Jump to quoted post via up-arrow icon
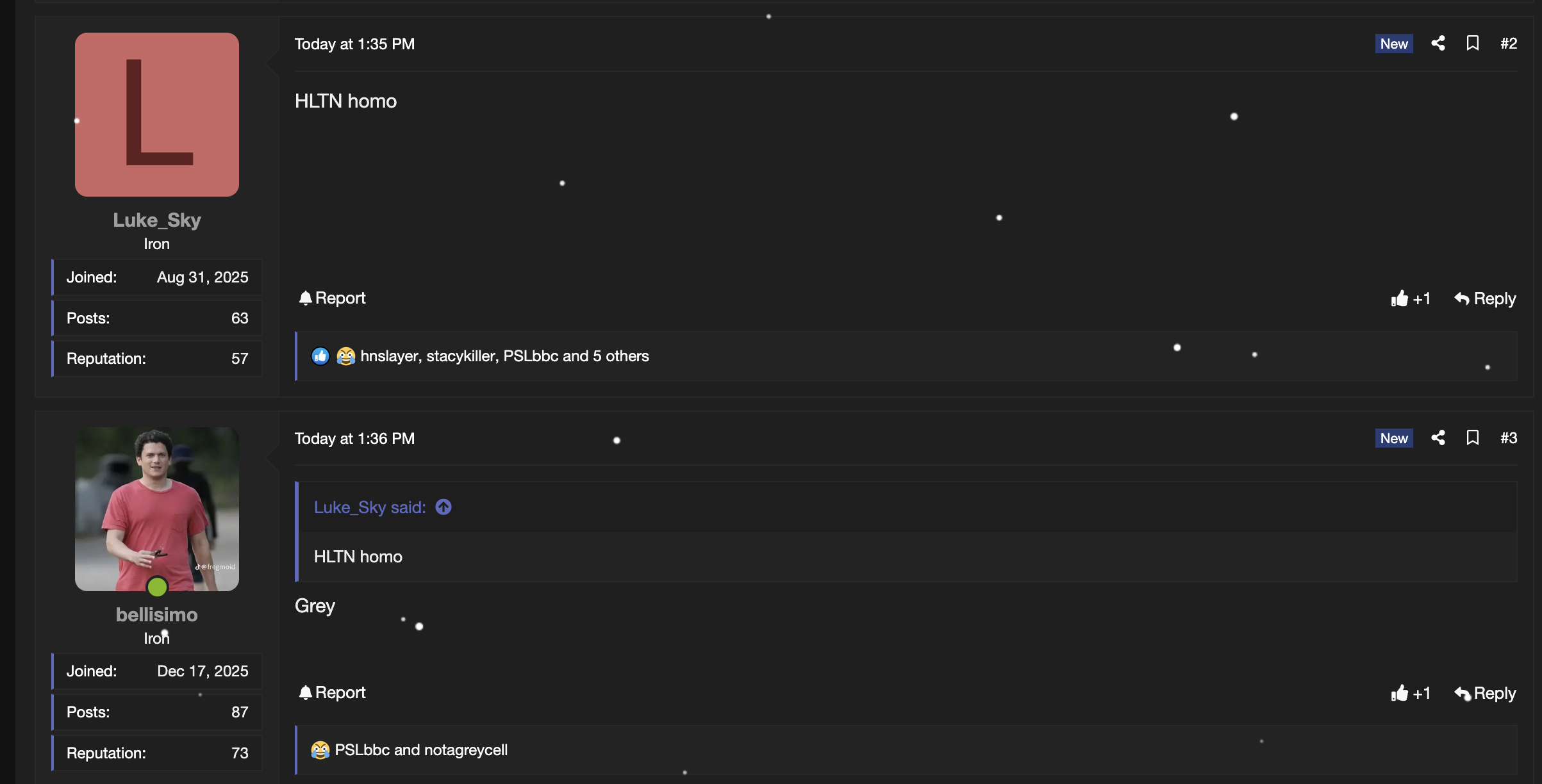The height and width of the screenshot is (784, 1542). click(x=444, y=507)
